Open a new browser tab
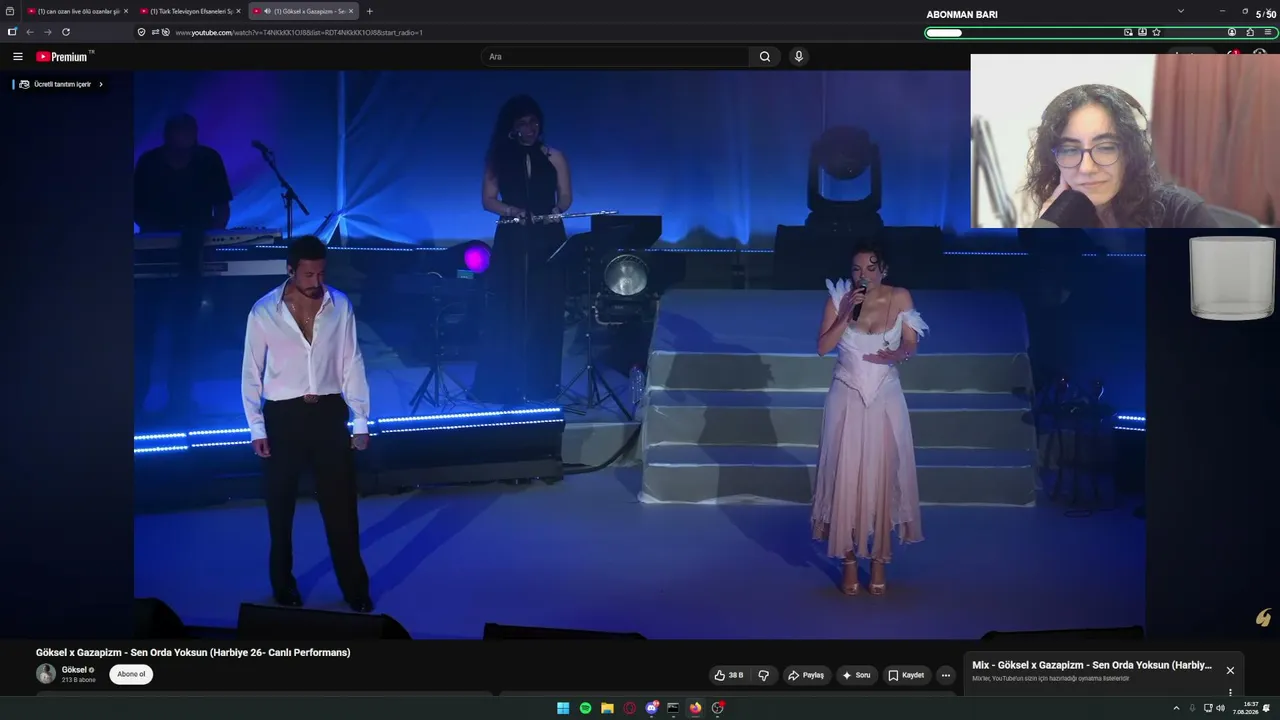 tap(370, 11)
